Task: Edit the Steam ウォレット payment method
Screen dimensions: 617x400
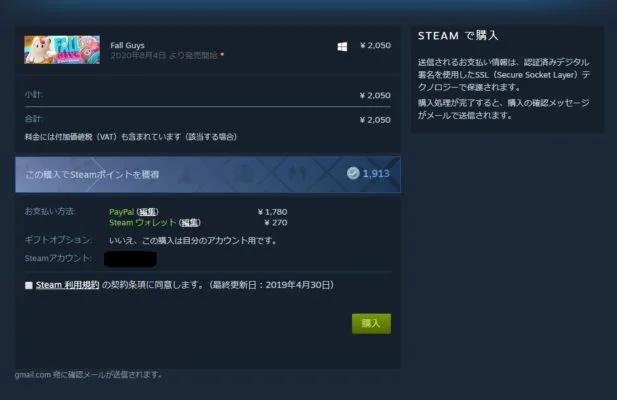Action: pos(190,223)
